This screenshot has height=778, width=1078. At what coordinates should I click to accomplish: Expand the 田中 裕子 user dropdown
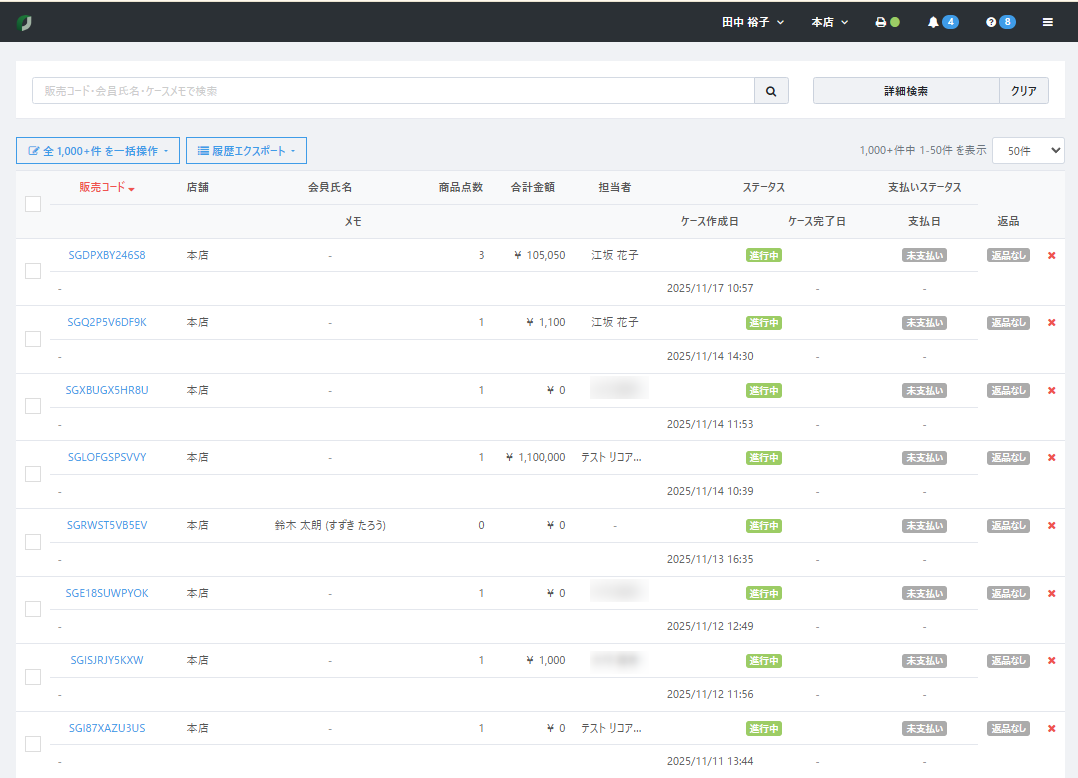[x=753, y=22]
